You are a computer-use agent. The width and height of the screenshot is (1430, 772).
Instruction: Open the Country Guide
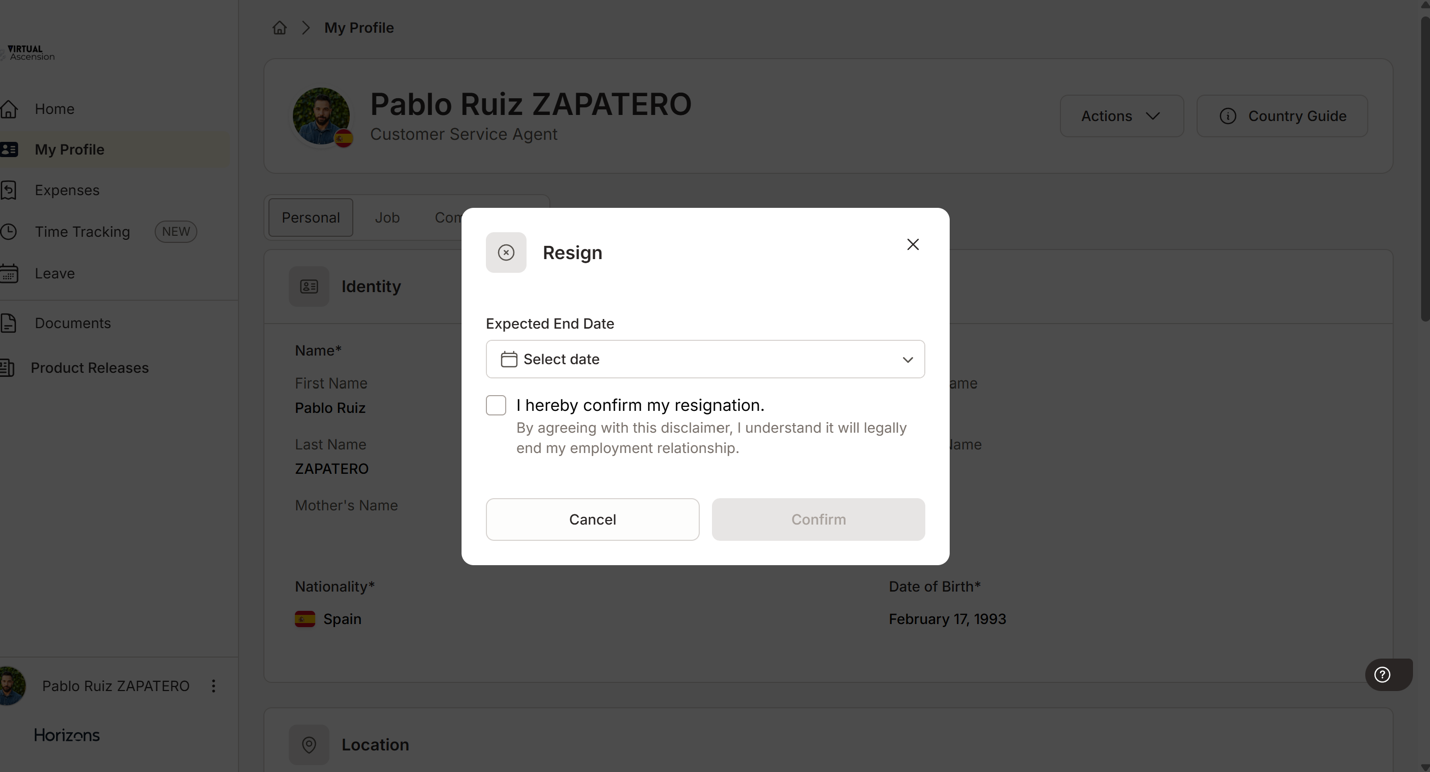1282,116
